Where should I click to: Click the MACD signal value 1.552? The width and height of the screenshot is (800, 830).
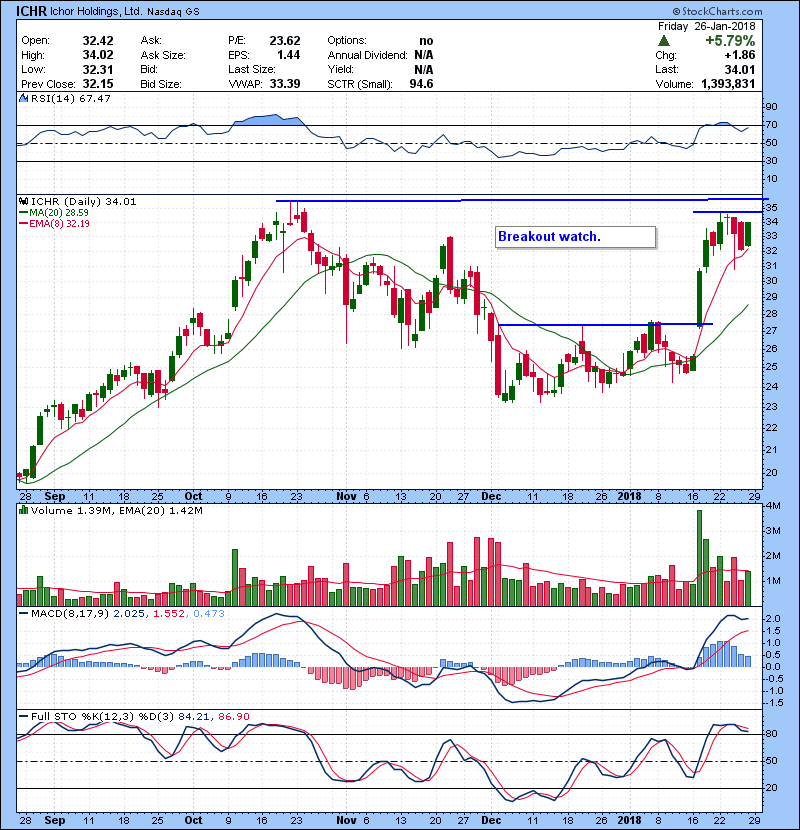(x=169, y=614)
